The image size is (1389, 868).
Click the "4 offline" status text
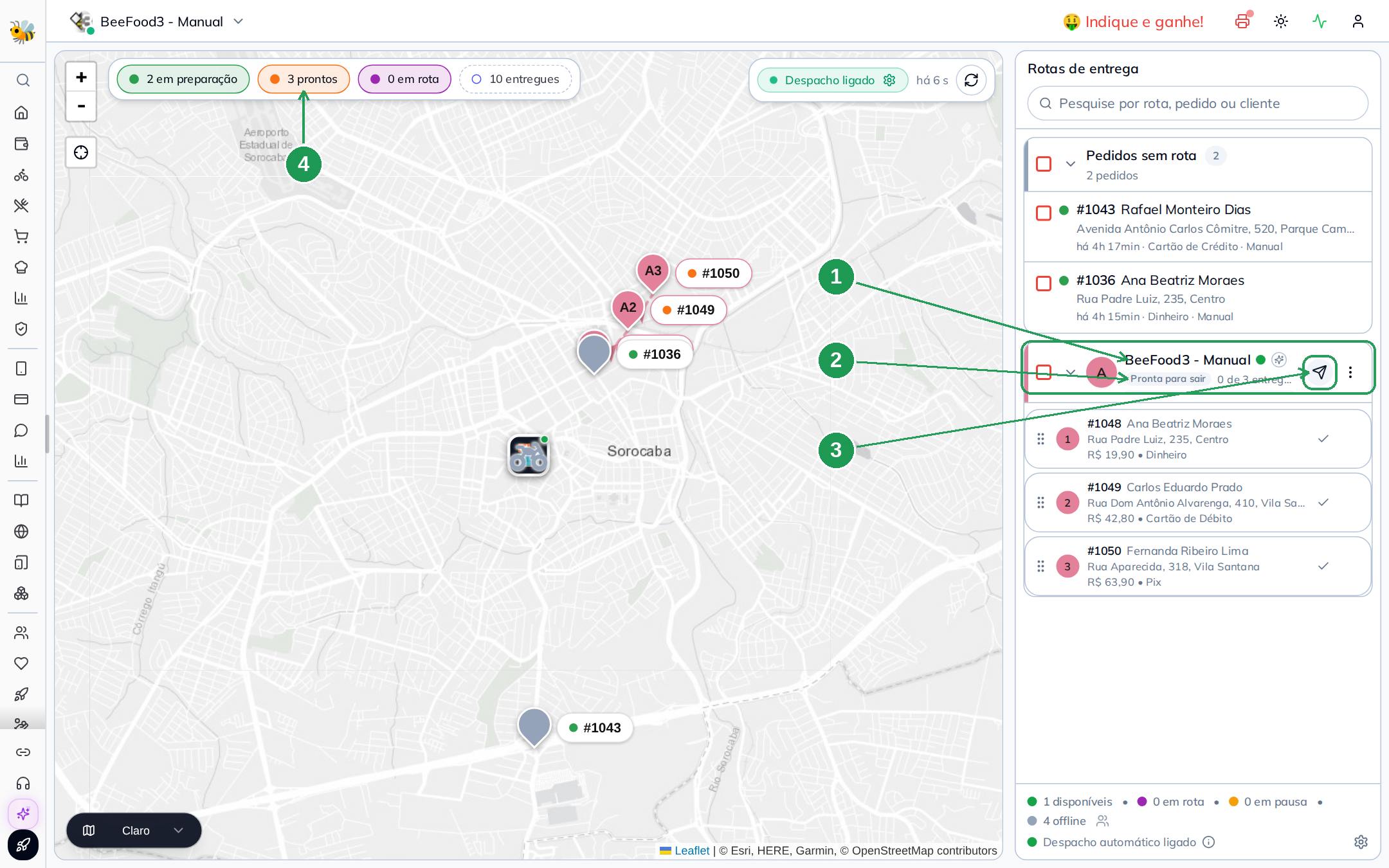(x=1064, y=821)
